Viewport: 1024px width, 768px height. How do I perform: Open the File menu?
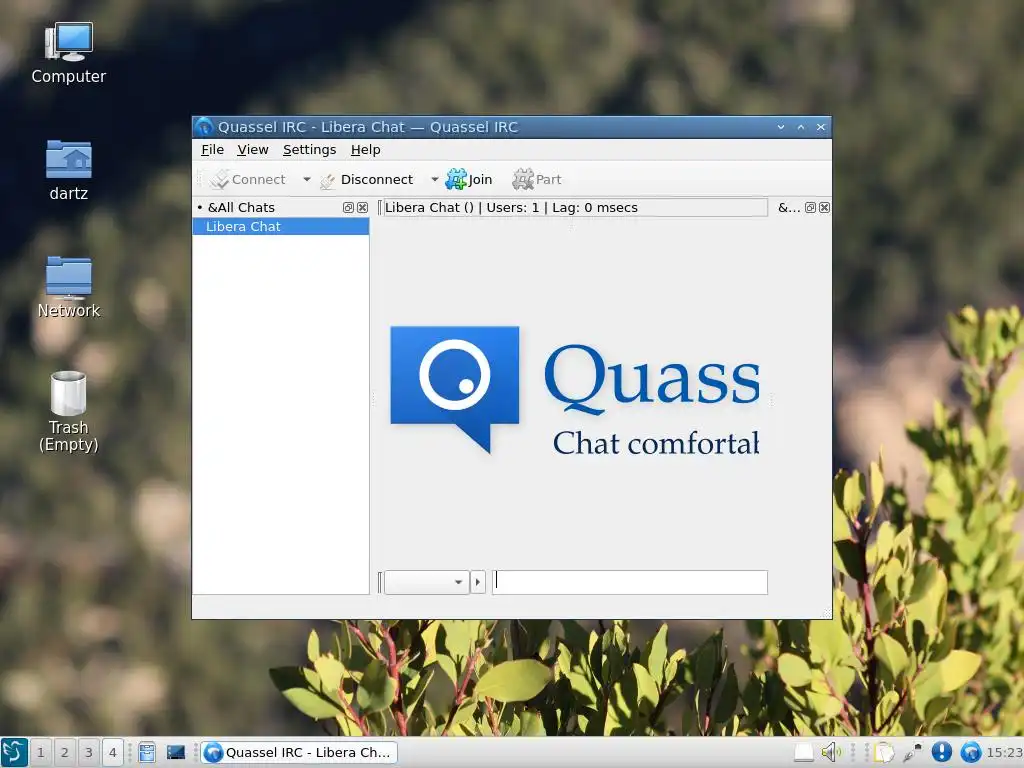[212, 150]
